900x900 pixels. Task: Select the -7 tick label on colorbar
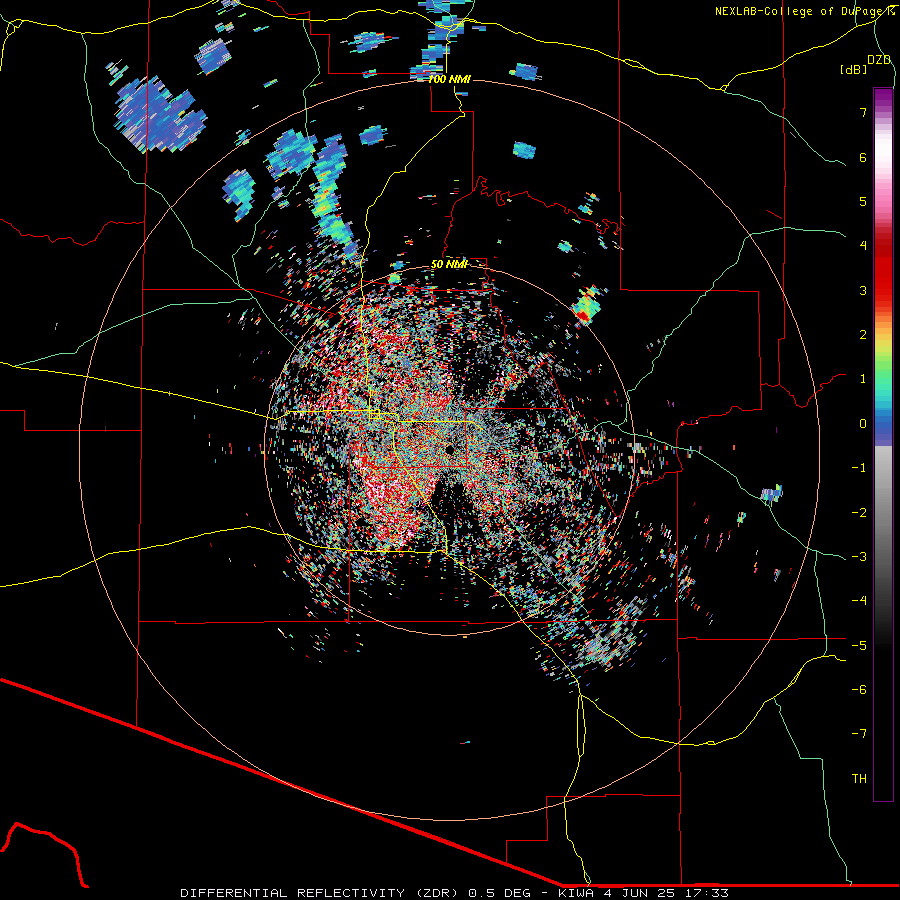(859, 734)
